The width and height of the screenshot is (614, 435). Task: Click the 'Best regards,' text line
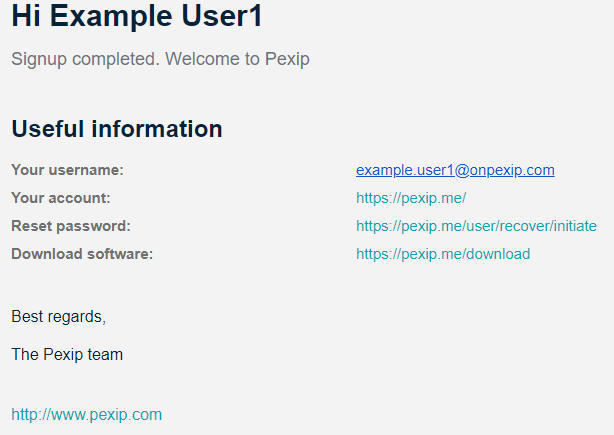pos(58,317)
